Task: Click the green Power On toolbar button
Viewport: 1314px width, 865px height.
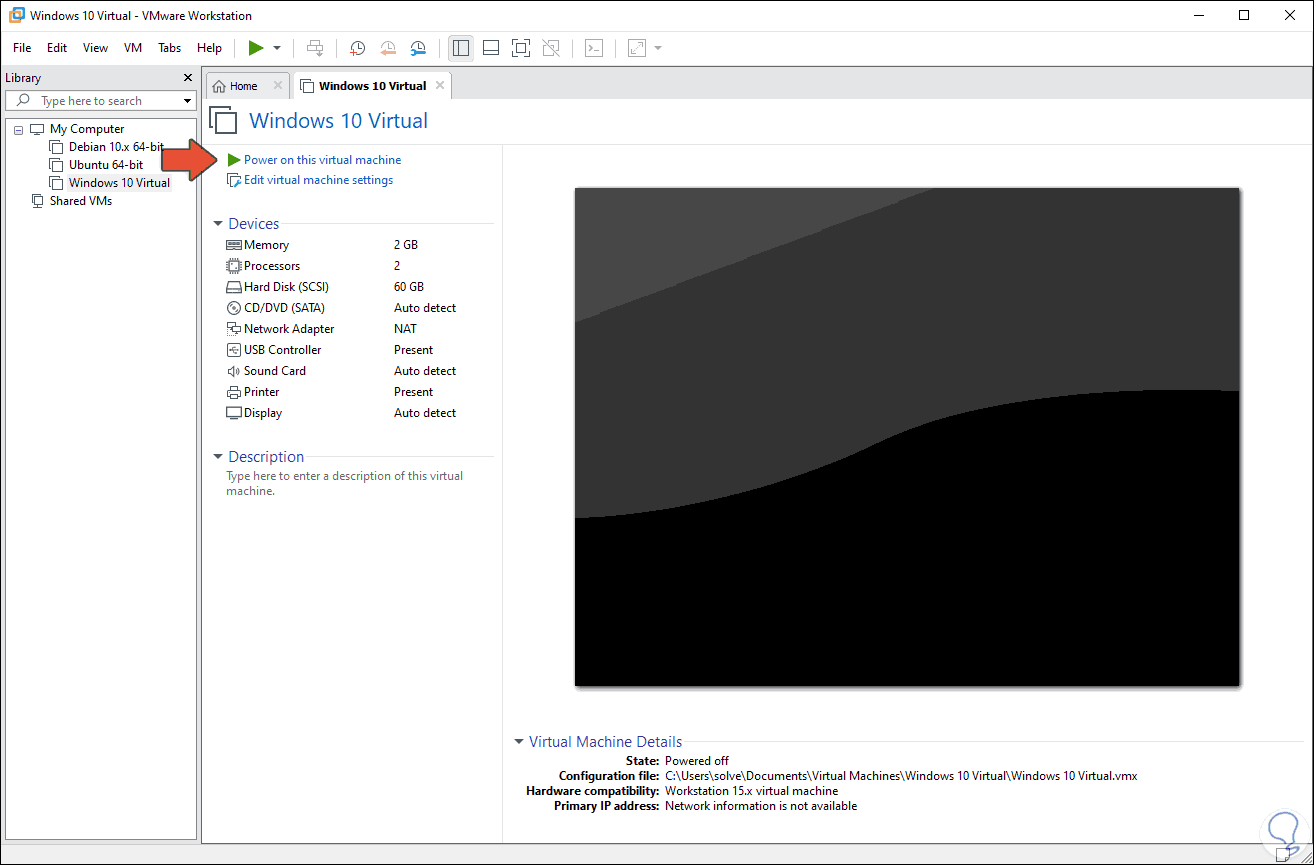Action: point(256,48)
